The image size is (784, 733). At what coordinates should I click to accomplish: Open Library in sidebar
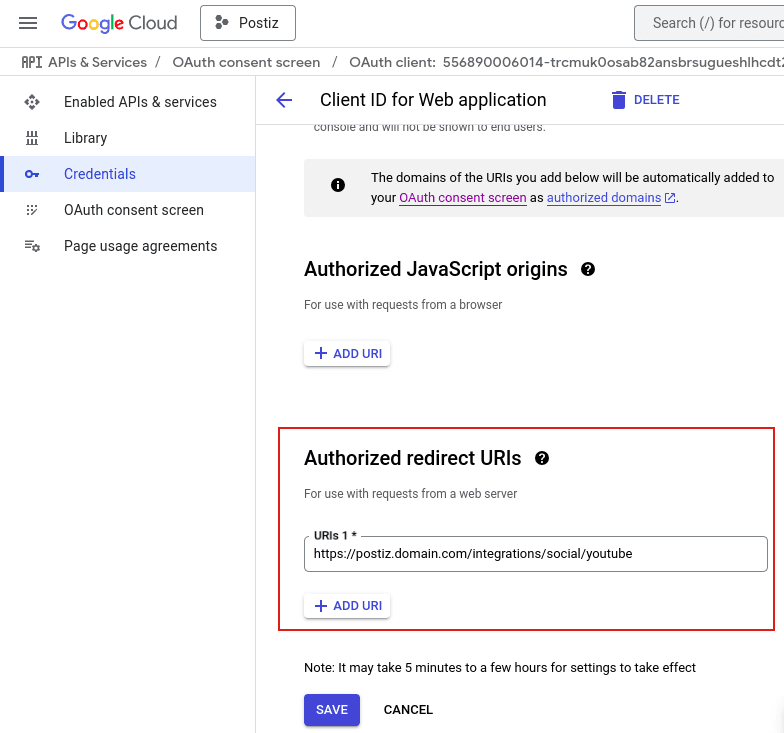(85, 138)
